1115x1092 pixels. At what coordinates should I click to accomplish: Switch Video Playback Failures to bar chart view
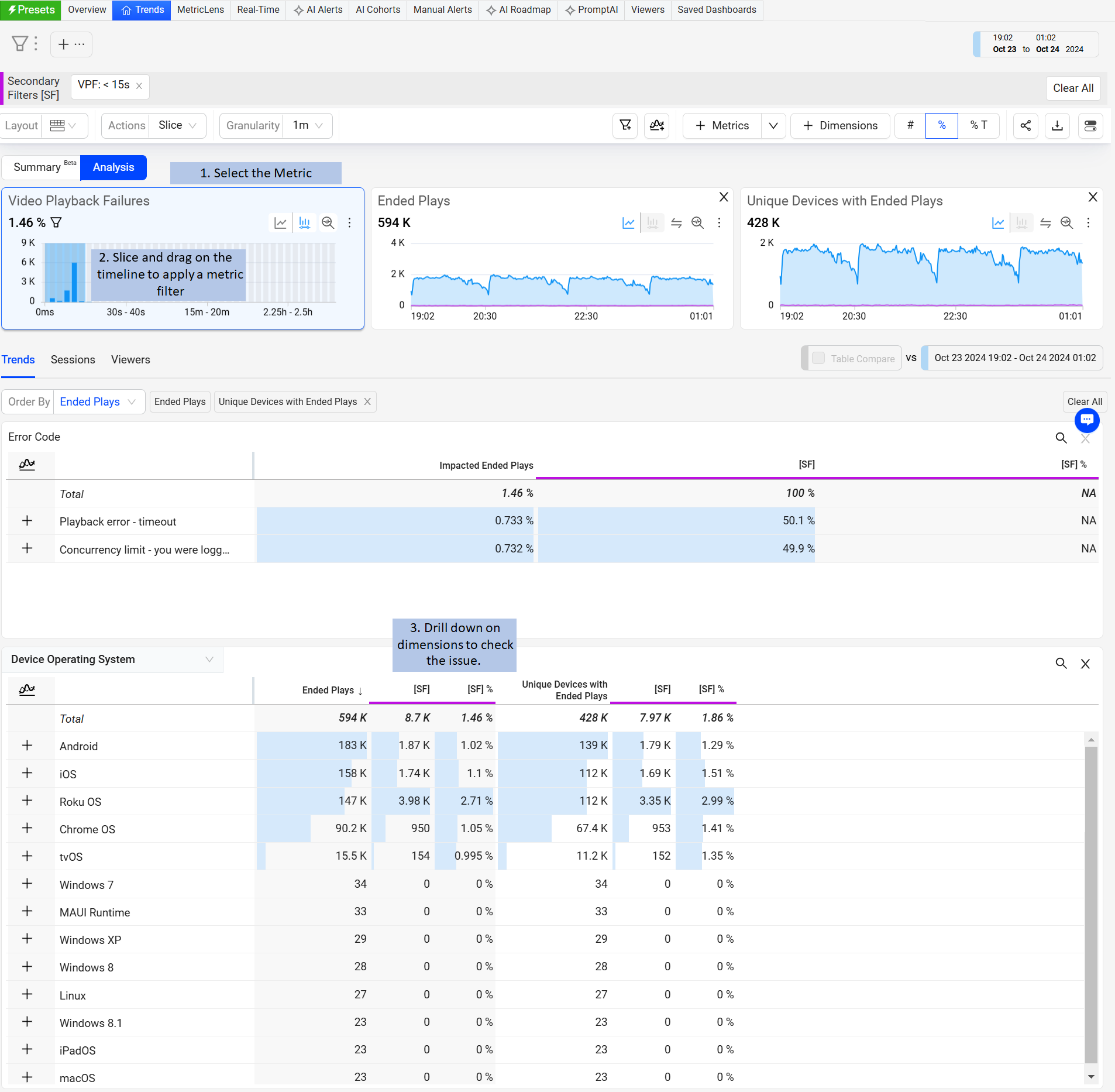point(304,223)
